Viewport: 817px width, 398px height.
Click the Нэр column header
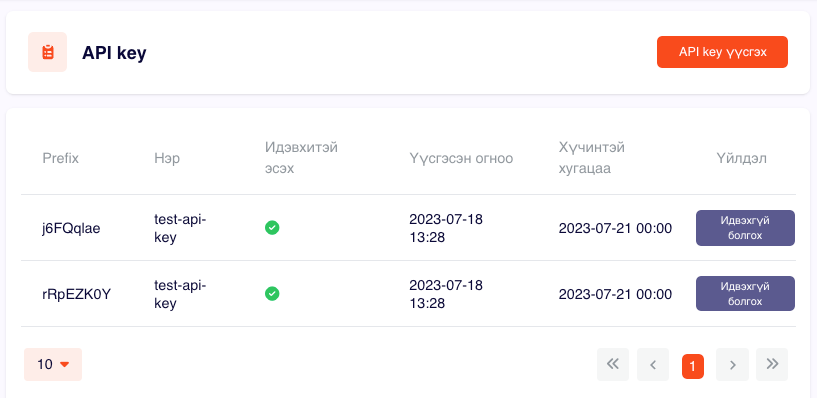pyautogui.click(x=167, y=158)
